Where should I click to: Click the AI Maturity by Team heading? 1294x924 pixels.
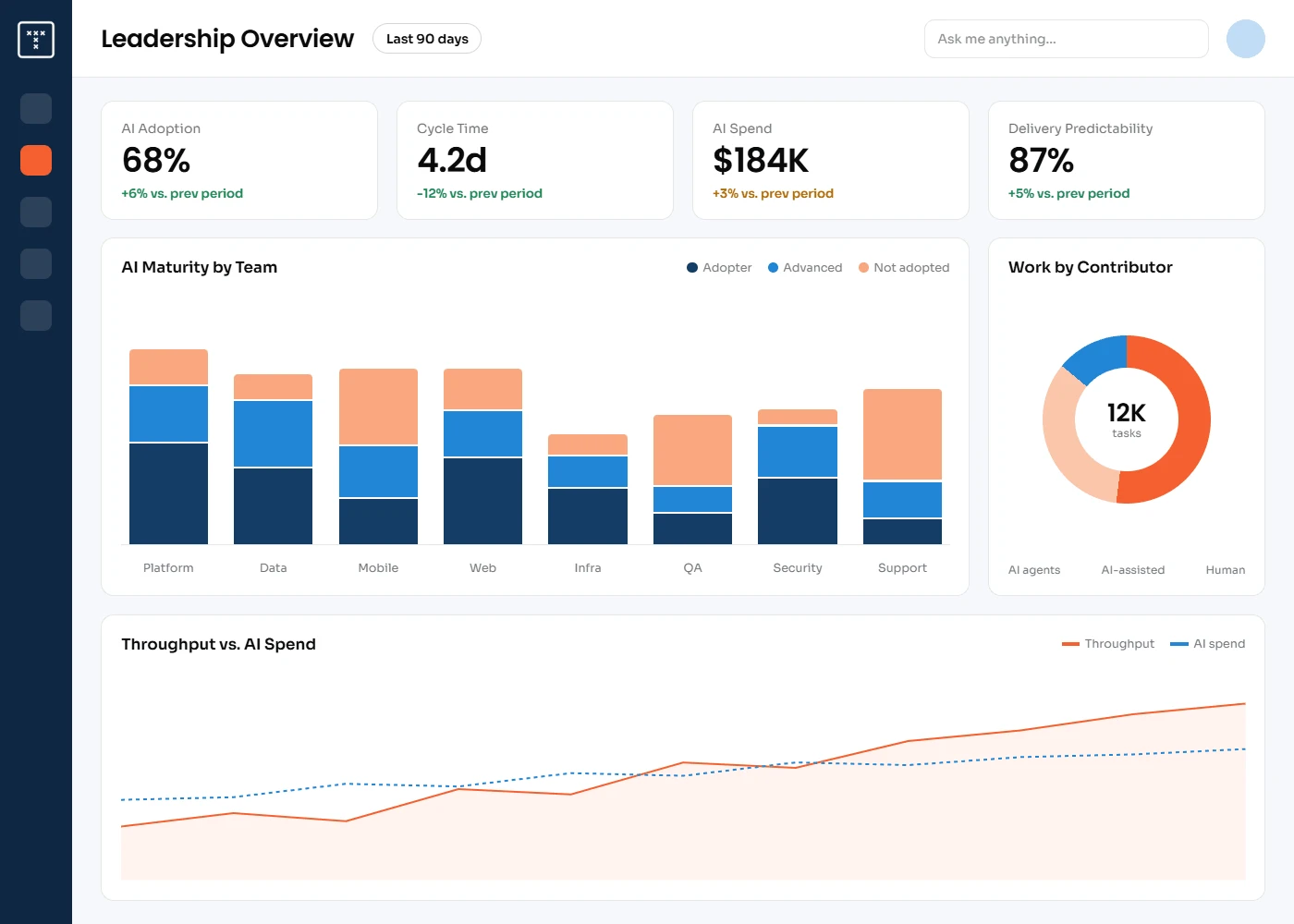(200, 267)
